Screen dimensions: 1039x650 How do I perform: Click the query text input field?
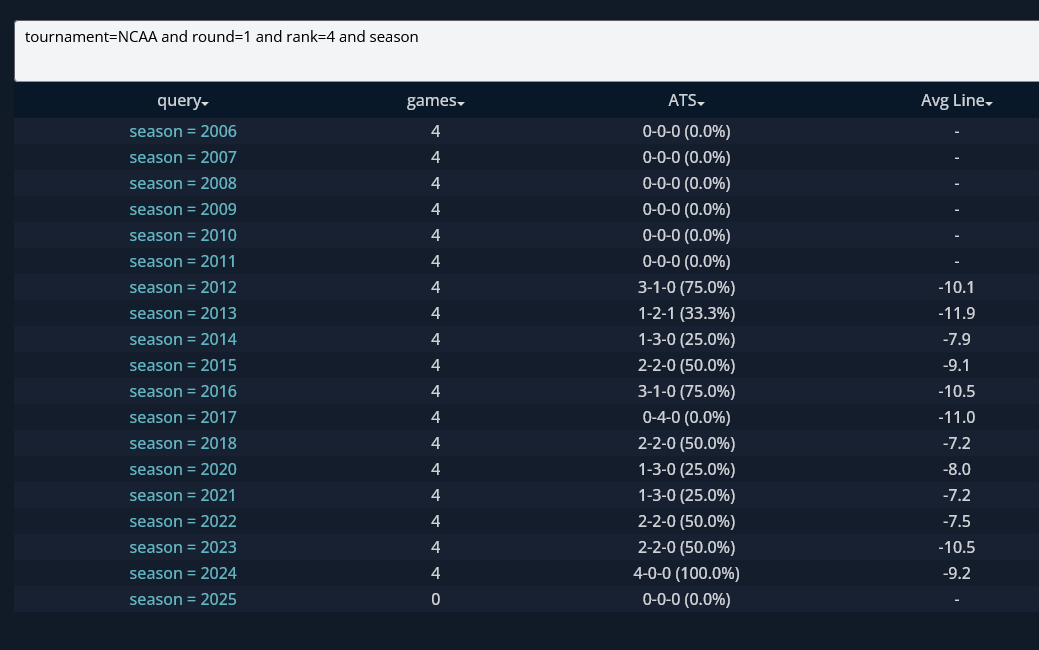coord(527,51)
